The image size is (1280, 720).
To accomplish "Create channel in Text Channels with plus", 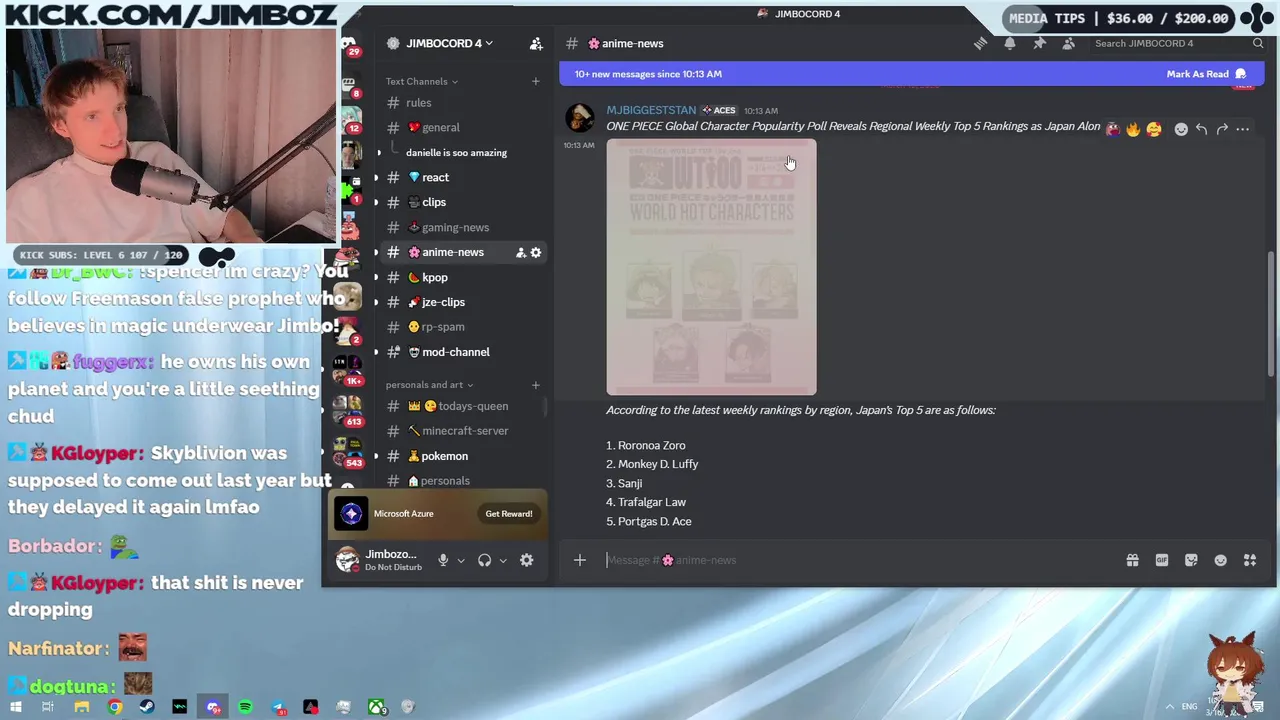I will [535, 81].
